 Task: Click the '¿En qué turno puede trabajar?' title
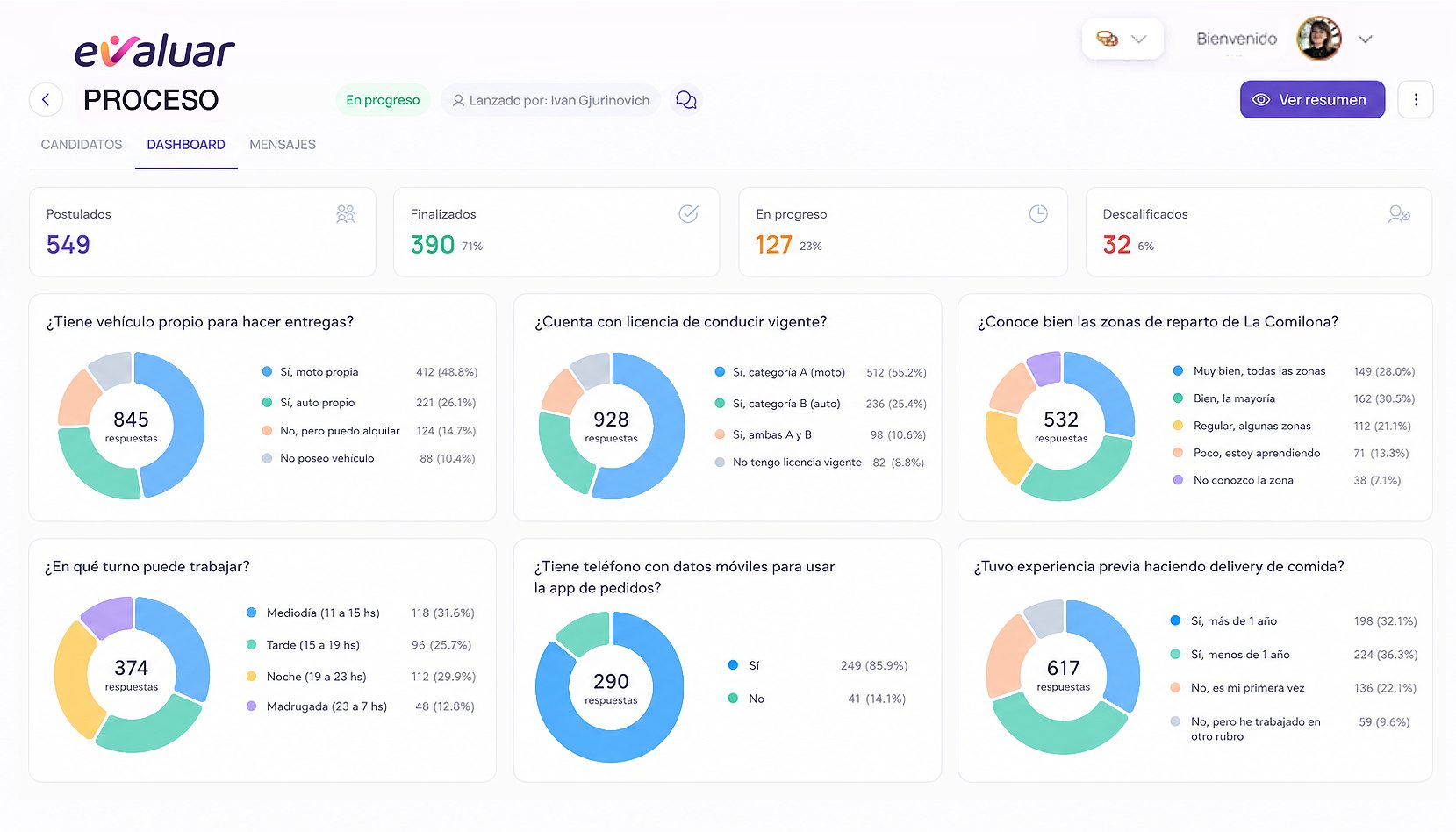[147, 567]
